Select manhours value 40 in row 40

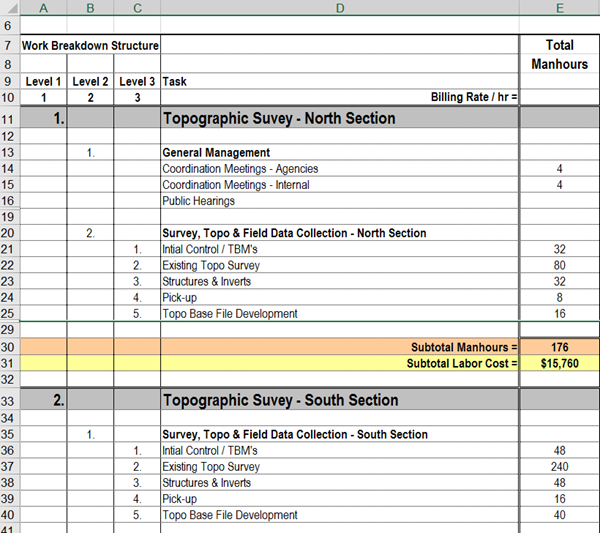tap(559, 515)
